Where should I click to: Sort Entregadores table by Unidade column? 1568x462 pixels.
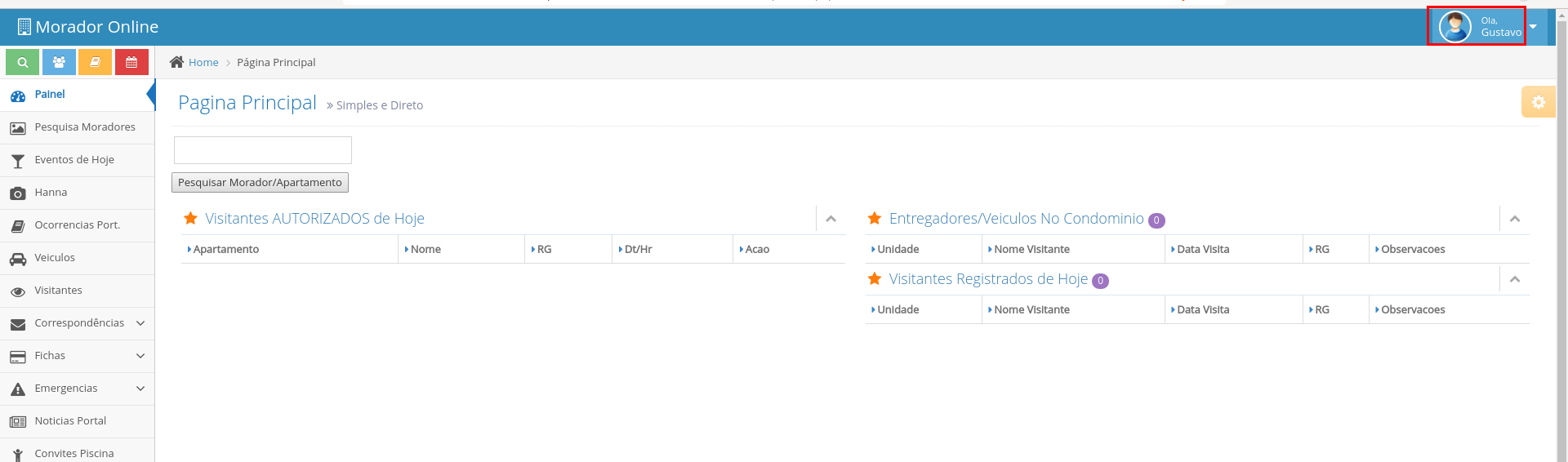(924, 249)
